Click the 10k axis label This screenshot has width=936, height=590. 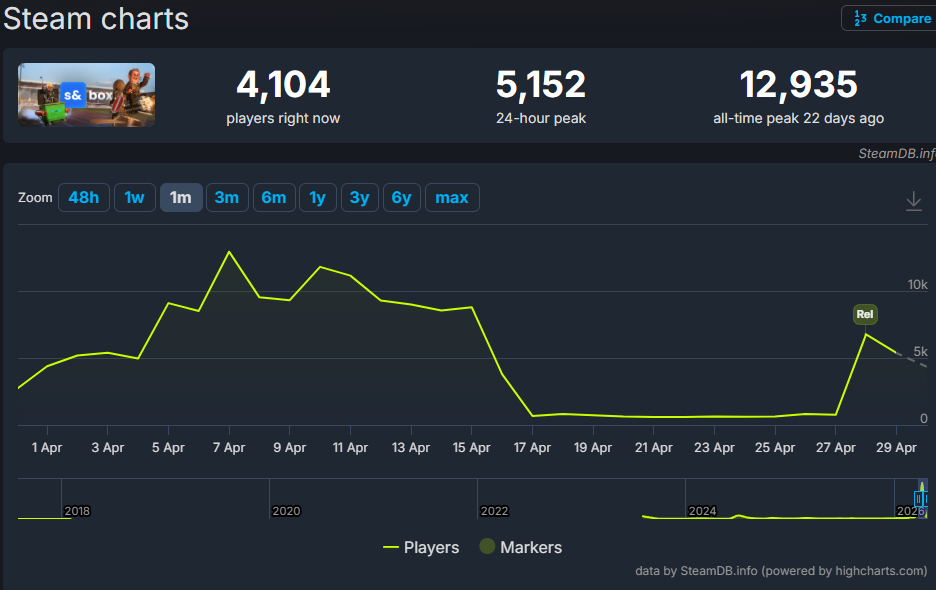click(x=917, y=285)
